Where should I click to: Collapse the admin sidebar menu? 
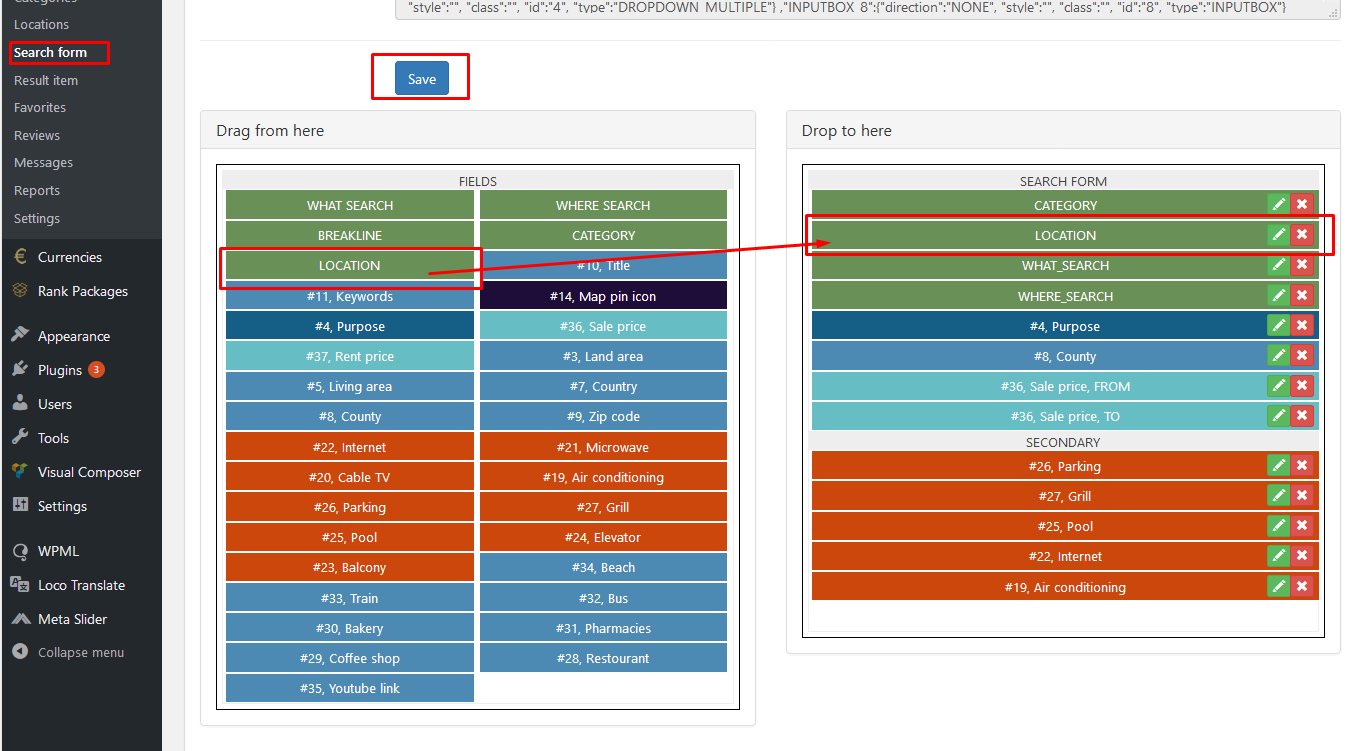click(x=80, y=652)
